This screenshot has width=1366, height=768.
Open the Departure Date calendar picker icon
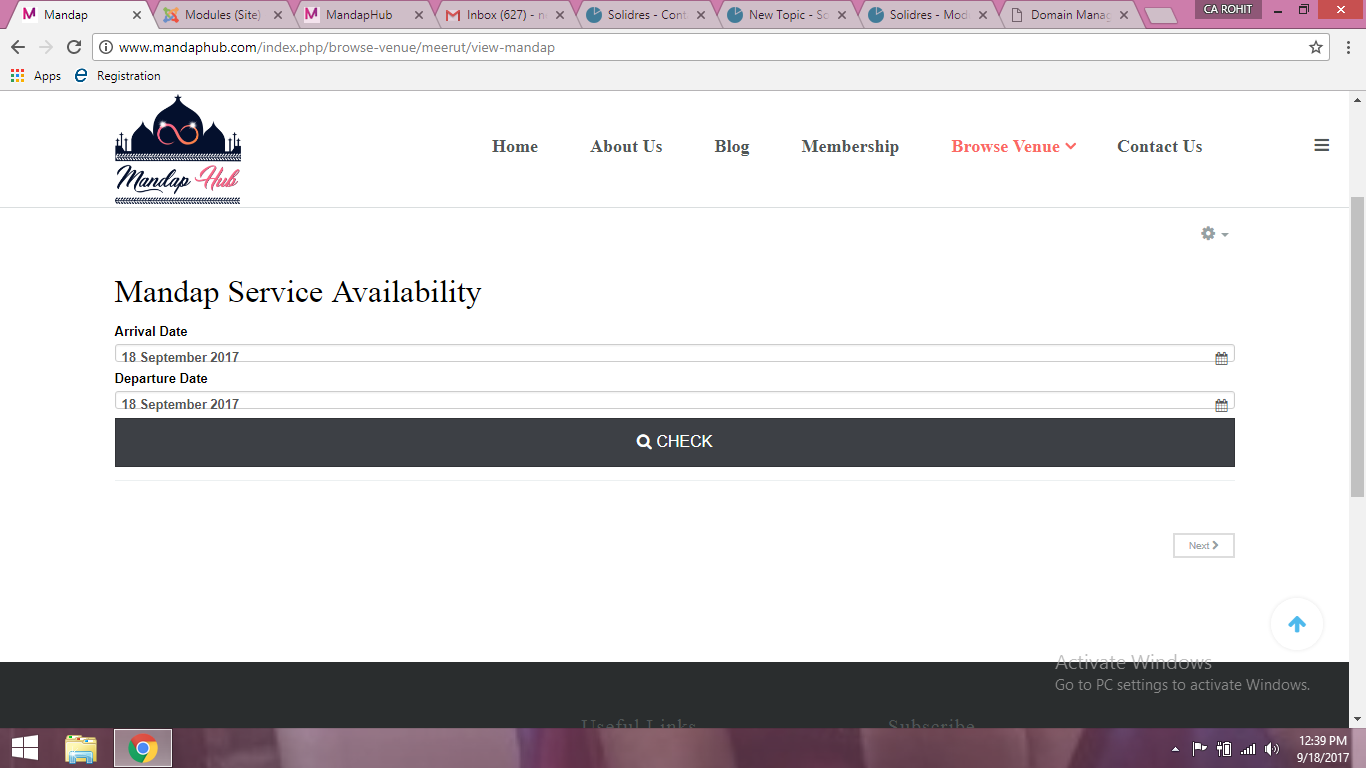(x=1221, y=405)
